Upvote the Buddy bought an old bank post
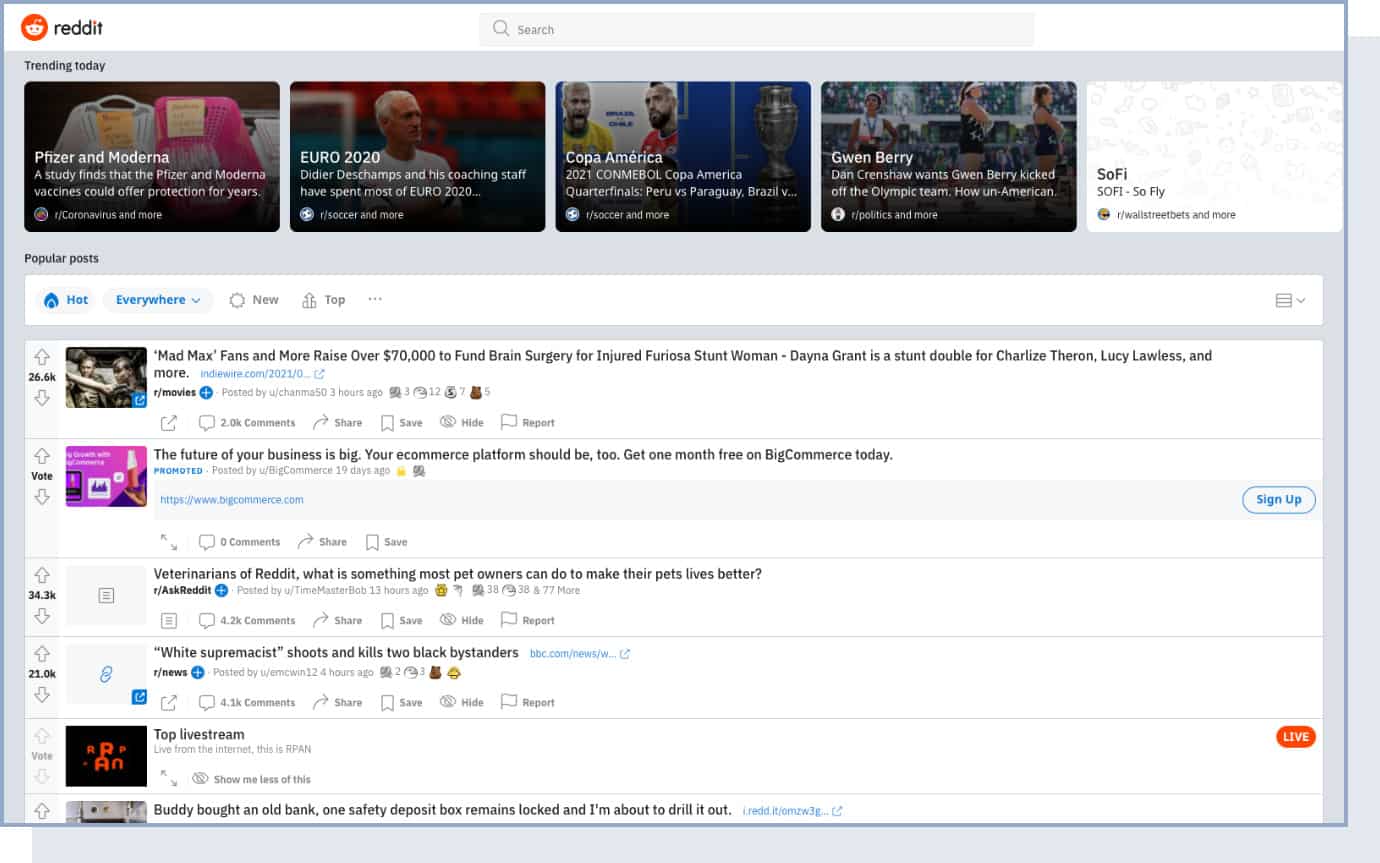This screenshot has width=1380, height=863. [x=42, y=811]
